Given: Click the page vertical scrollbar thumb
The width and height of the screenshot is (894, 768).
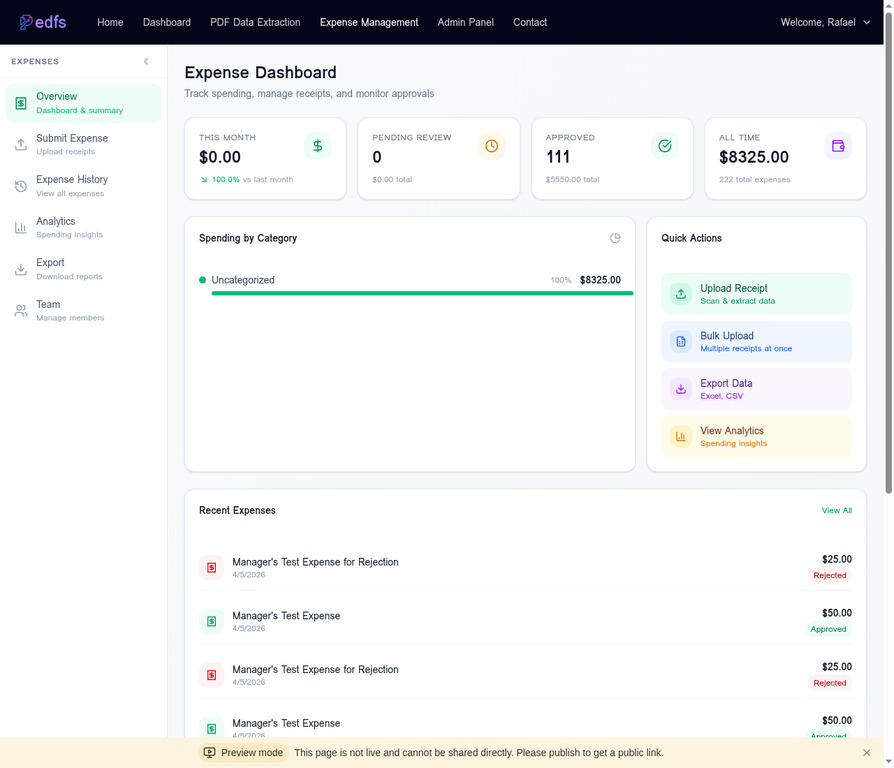Looking at the screenshot, I should 888,251.
